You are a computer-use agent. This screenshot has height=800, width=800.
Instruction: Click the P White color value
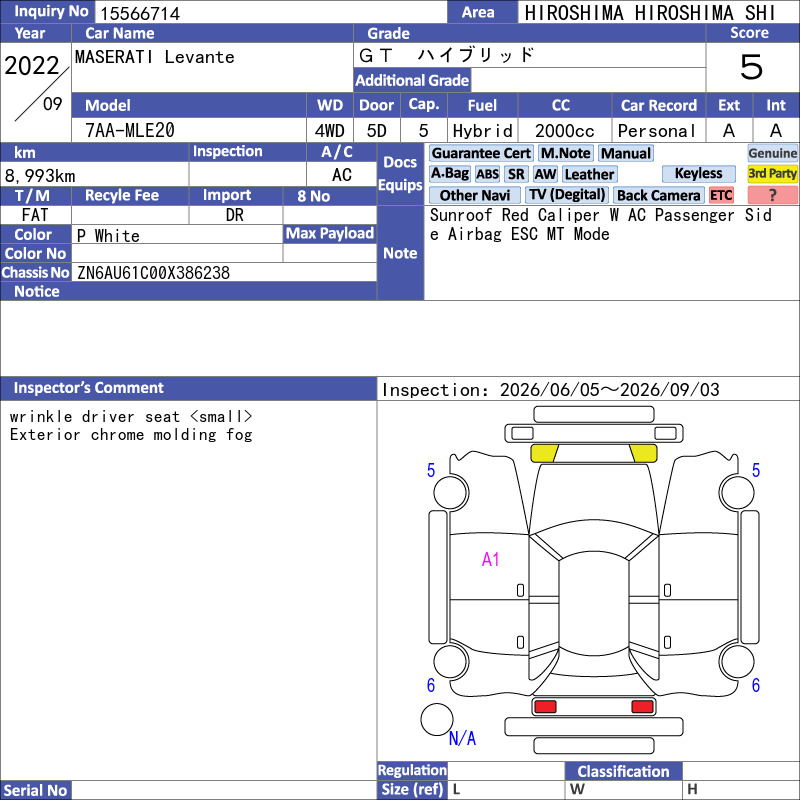(x=108, y=236)
